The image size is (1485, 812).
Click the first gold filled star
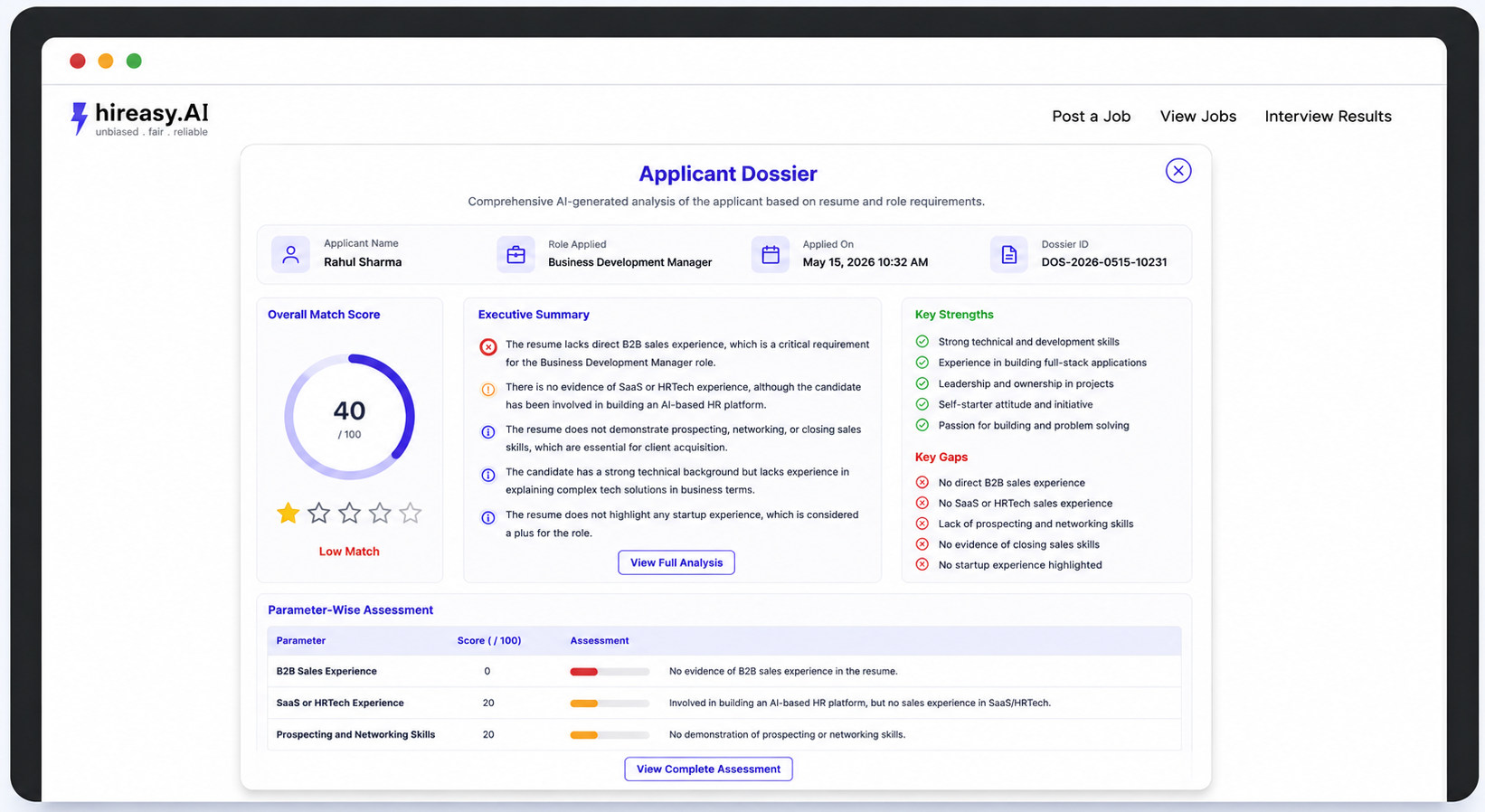coord(288,514)
